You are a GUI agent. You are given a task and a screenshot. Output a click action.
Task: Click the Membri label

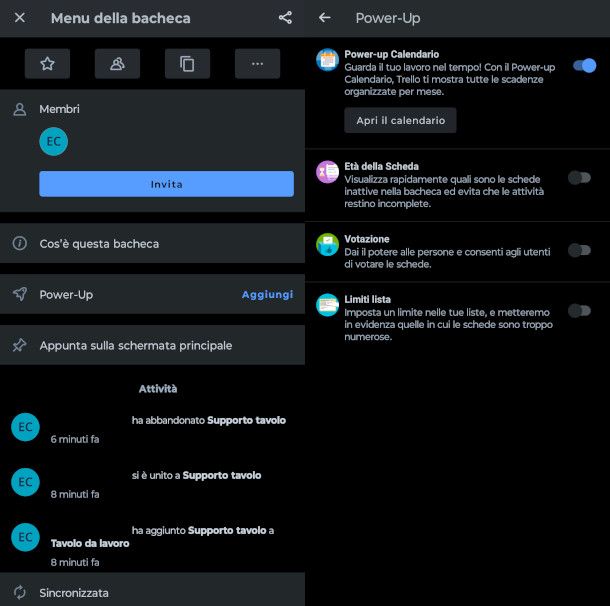pos(60,109)
